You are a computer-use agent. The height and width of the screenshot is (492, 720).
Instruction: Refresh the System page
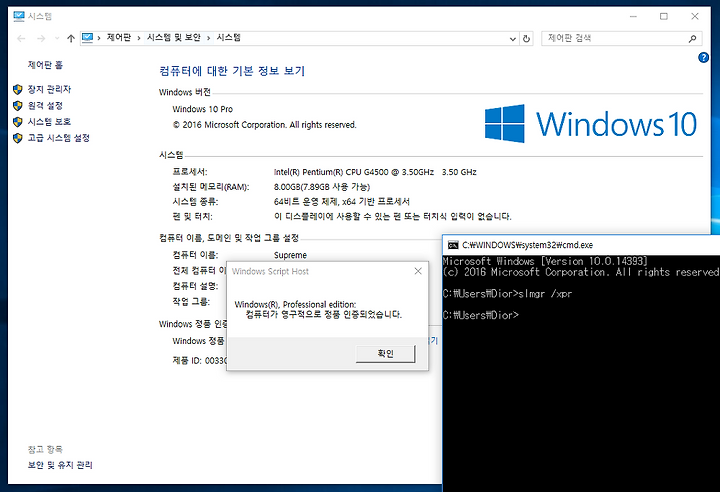click(x=526, y=39)
